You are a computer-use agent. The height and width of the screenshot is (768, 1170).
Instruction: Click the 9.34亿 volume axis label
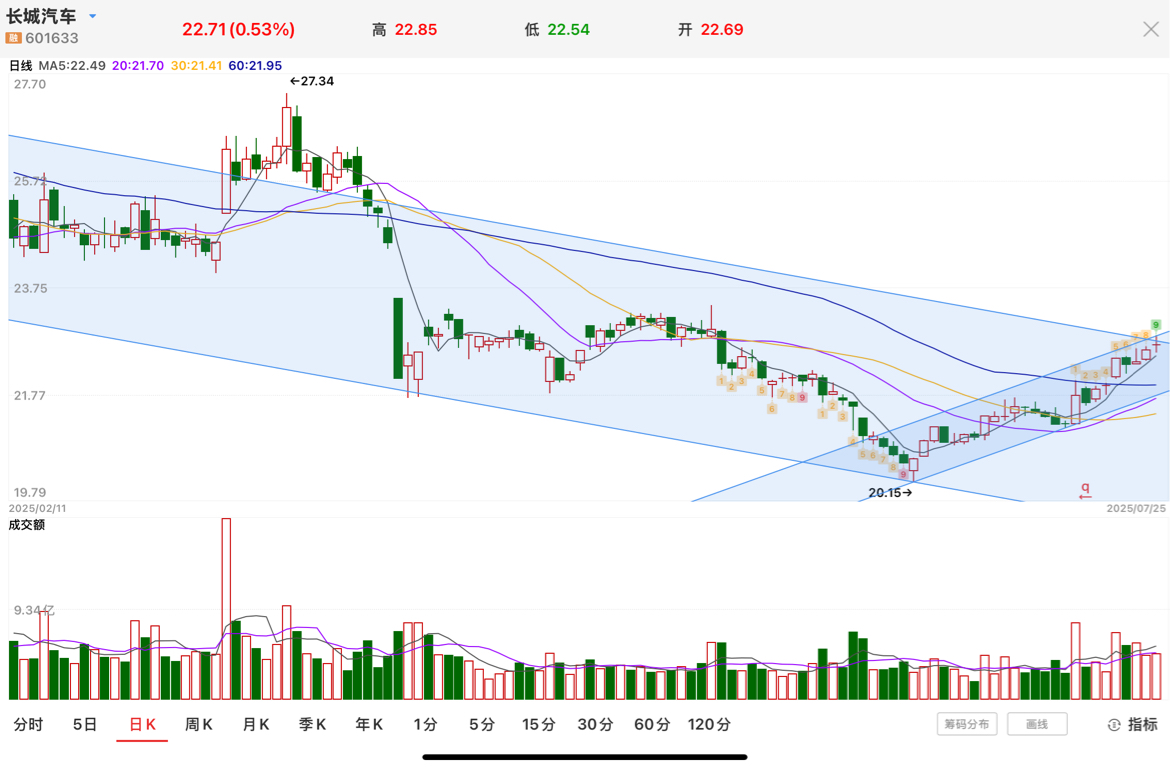[x=34, y=611]
